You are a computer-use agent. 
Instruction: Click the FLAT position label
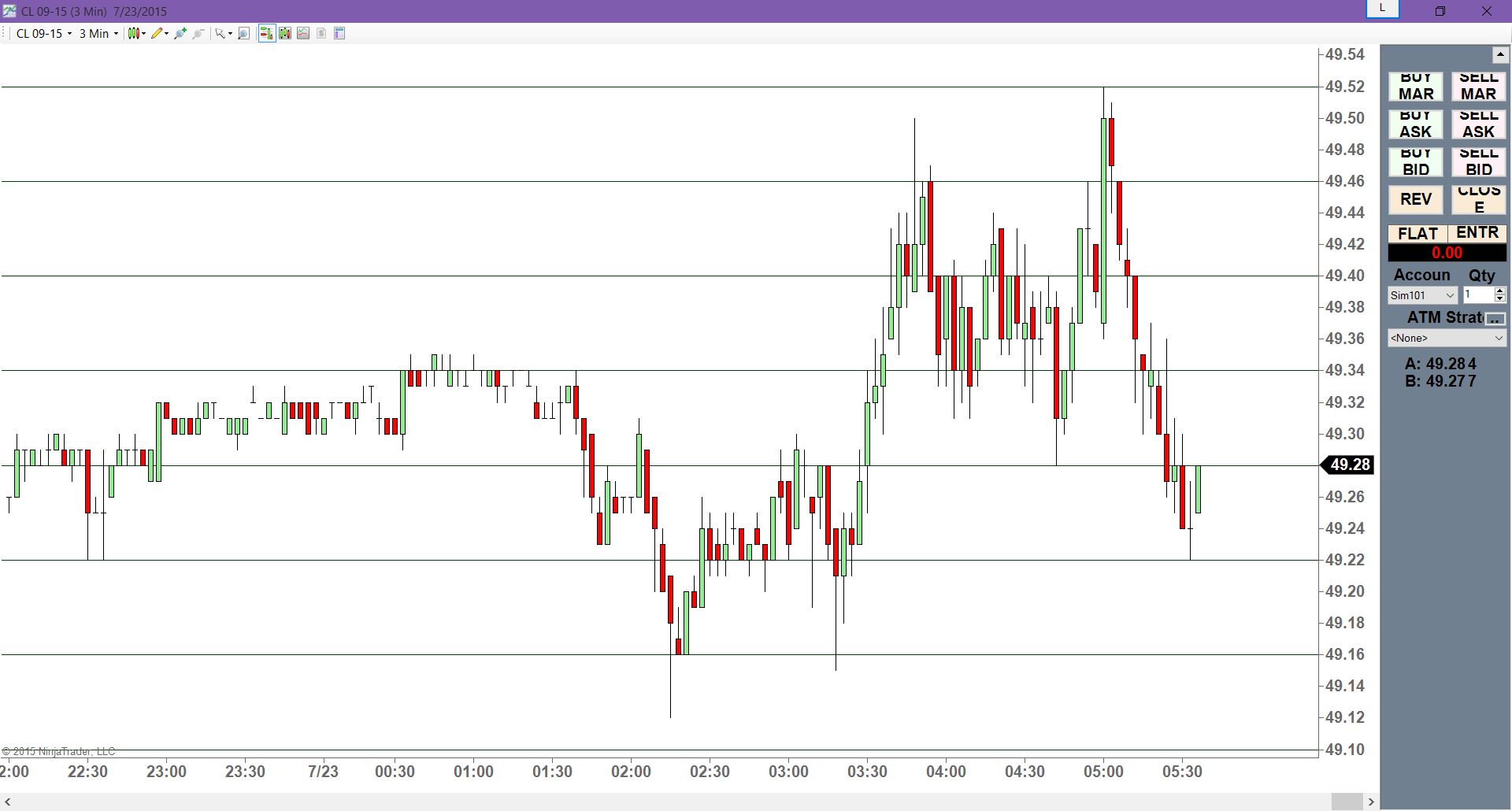pos(1417,234)
